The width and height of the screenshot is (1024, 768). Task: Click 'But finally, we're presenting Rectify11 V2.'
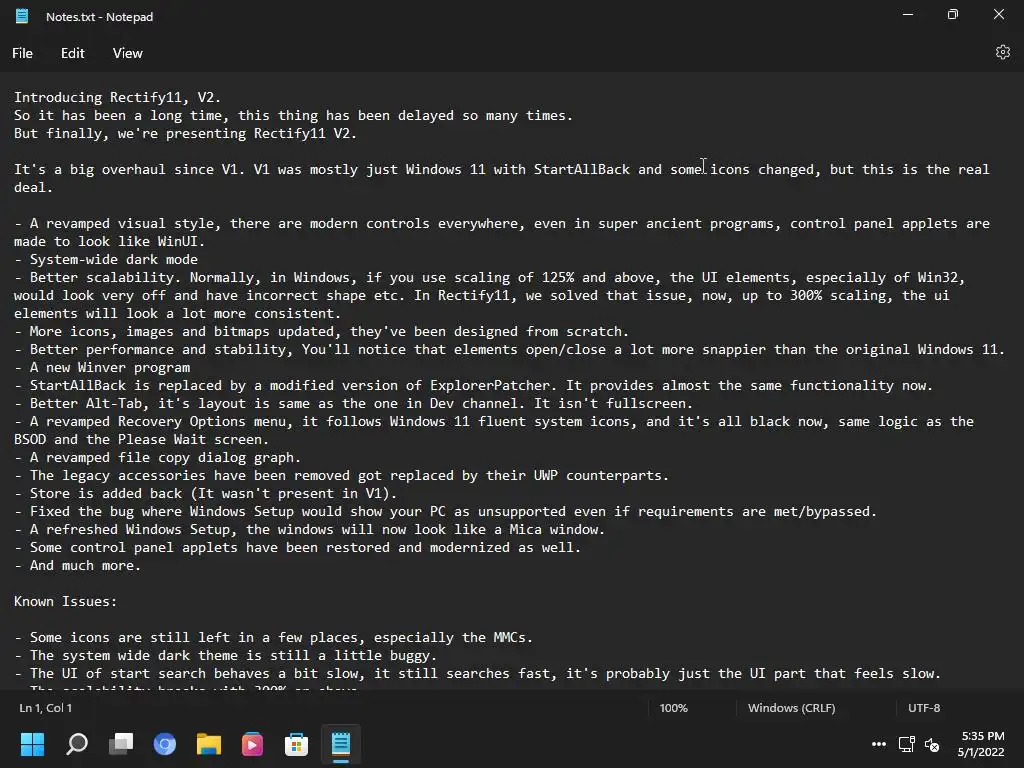(x=185, y=133)
